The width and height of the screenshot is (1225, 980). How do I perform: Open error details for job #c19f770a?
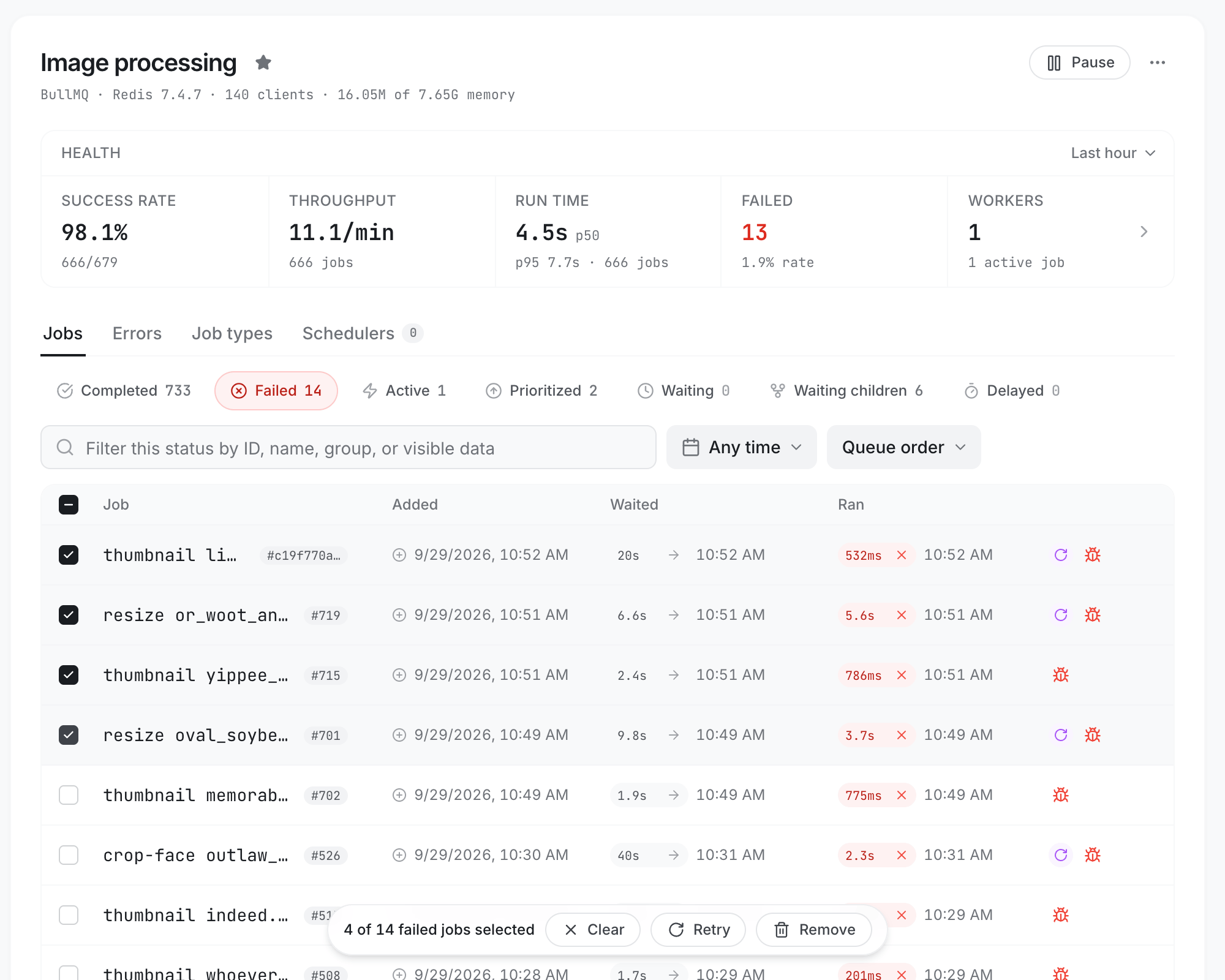1093,555
